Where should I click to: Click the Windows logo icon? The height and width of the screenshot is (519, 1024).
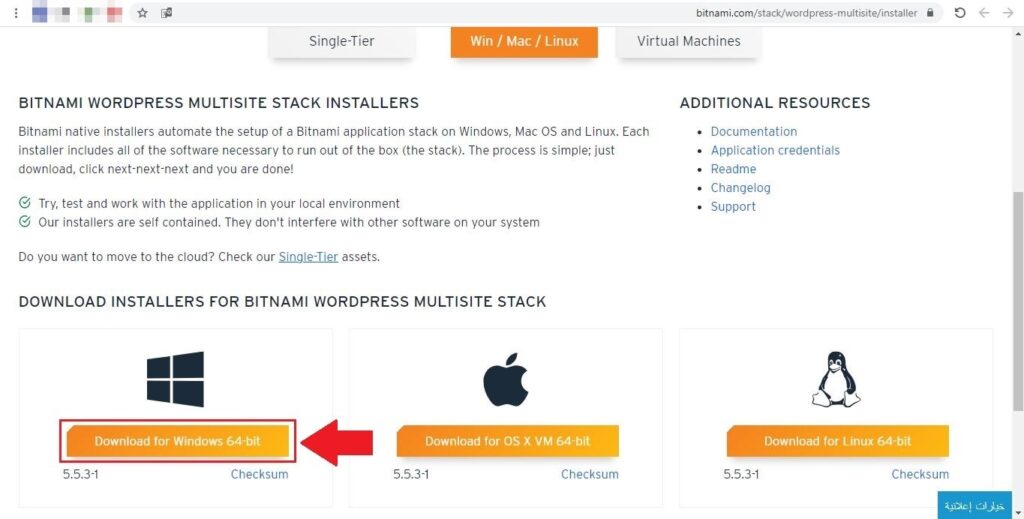(x=175, y=378)
